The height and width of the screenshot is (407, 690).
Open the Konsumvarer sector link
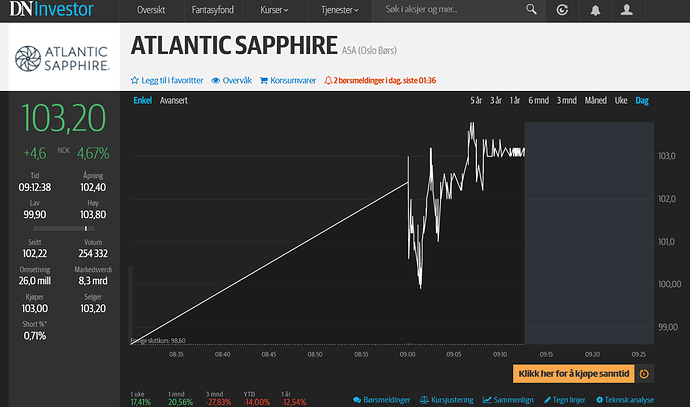point(287,80)
